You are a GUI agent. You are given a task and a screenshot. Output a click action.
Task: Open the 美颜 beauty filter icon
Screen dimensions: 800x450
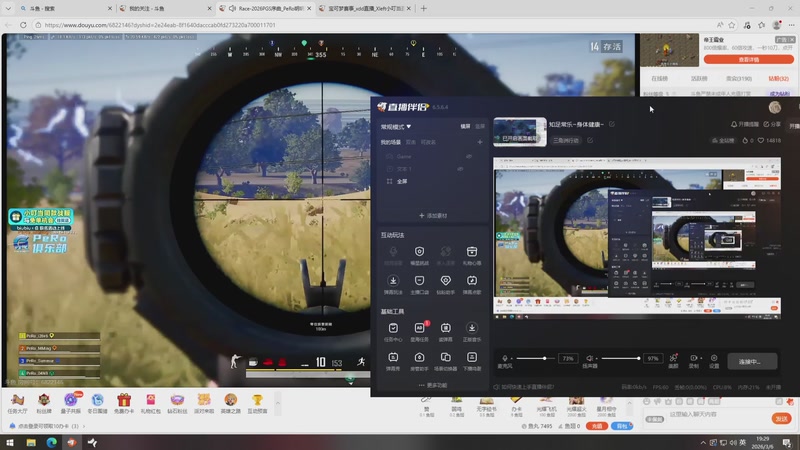coord(673,358)
